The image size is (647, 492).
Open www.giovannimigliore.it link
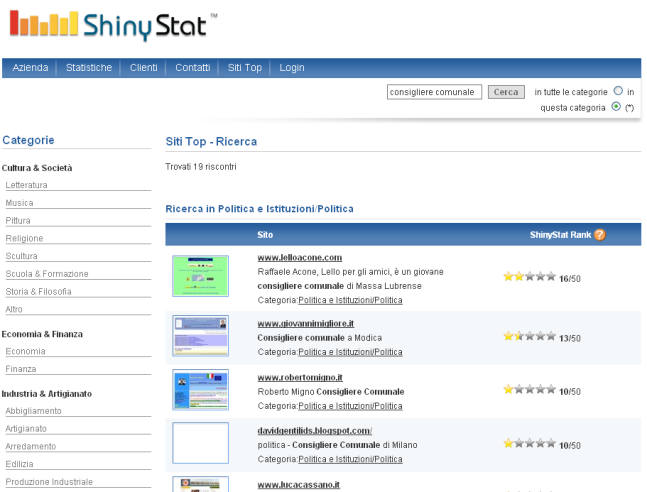click(x=306, y=324)
